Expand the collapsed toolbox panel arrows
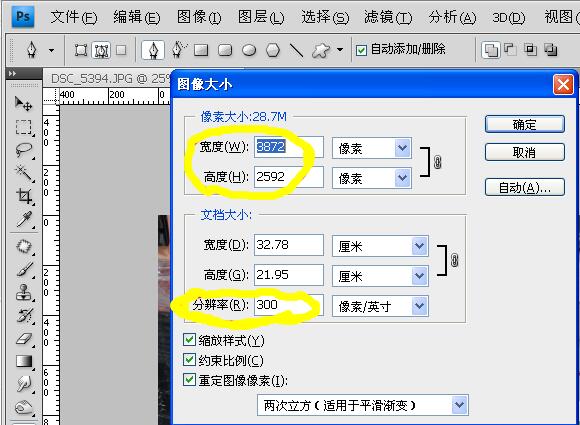 coord(13,74)
